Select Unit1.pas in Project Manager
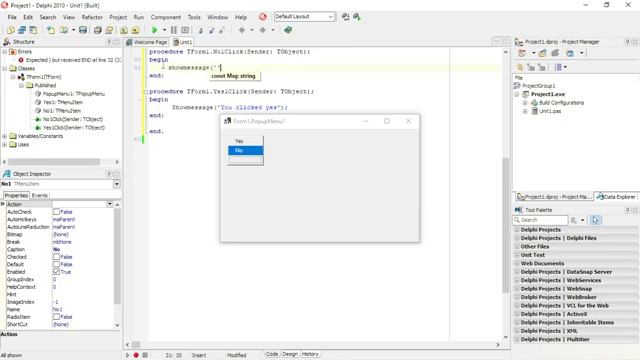Image resolution: width=640 pixels, height=360 pixels. [x=550, y=111]
